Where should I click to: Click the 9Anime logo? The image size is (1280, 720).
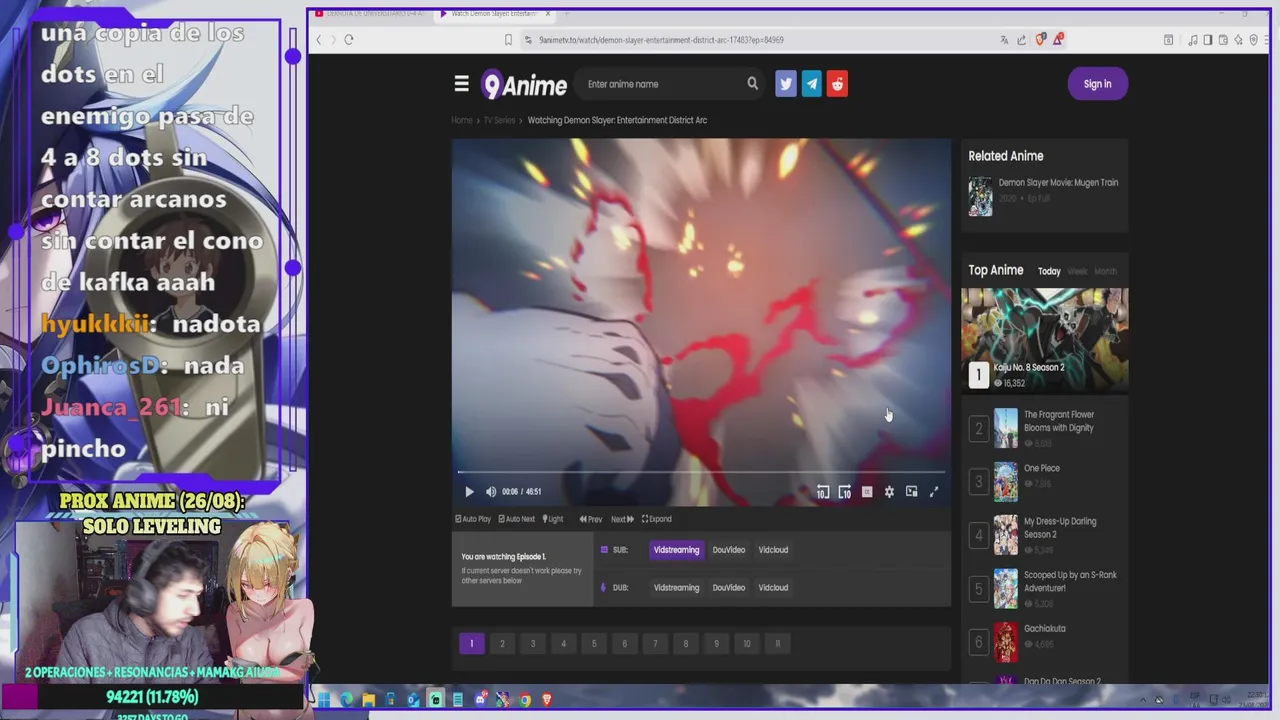click(524, 85)
